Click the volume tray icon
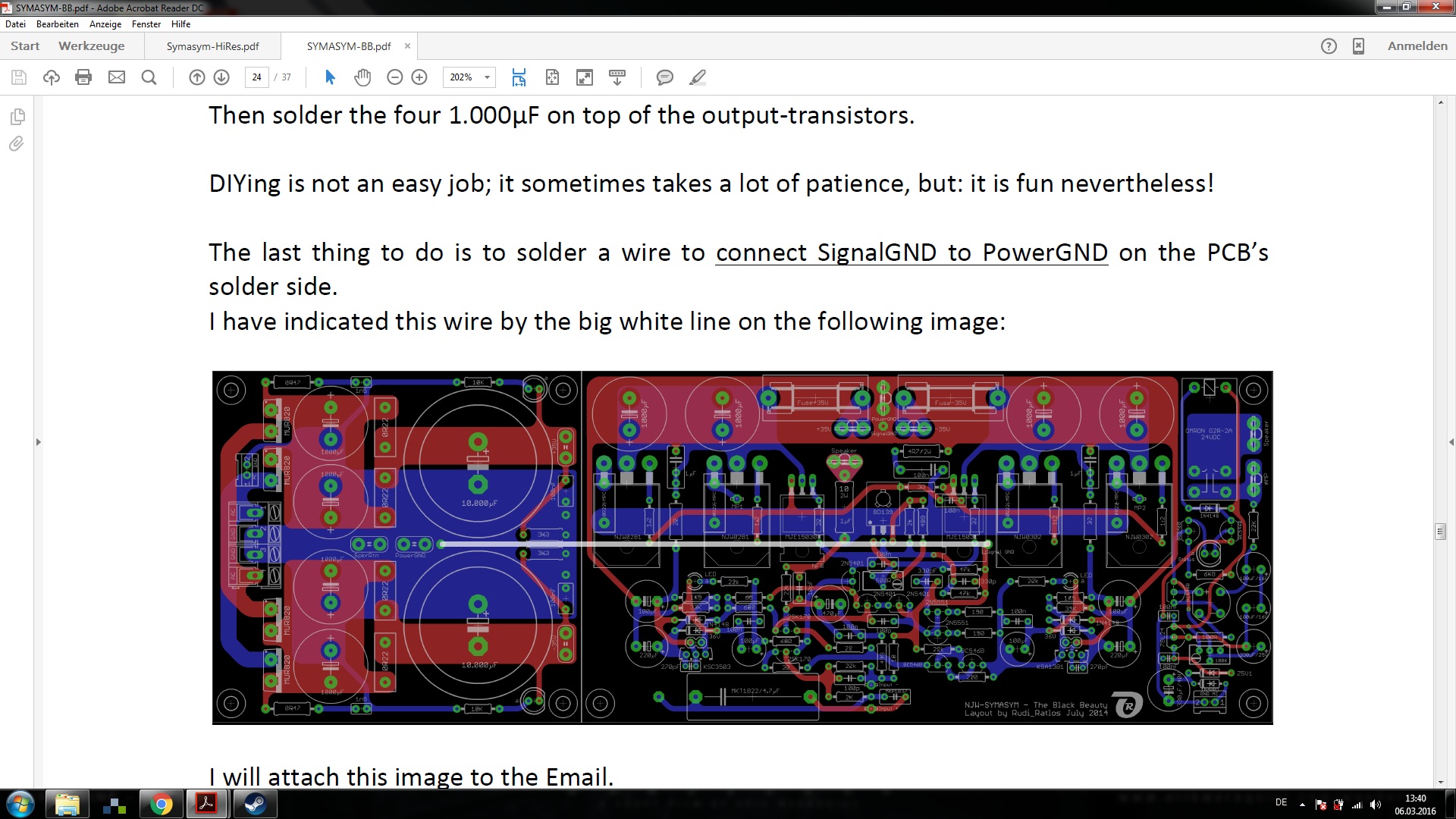 tap(1376, 805)
